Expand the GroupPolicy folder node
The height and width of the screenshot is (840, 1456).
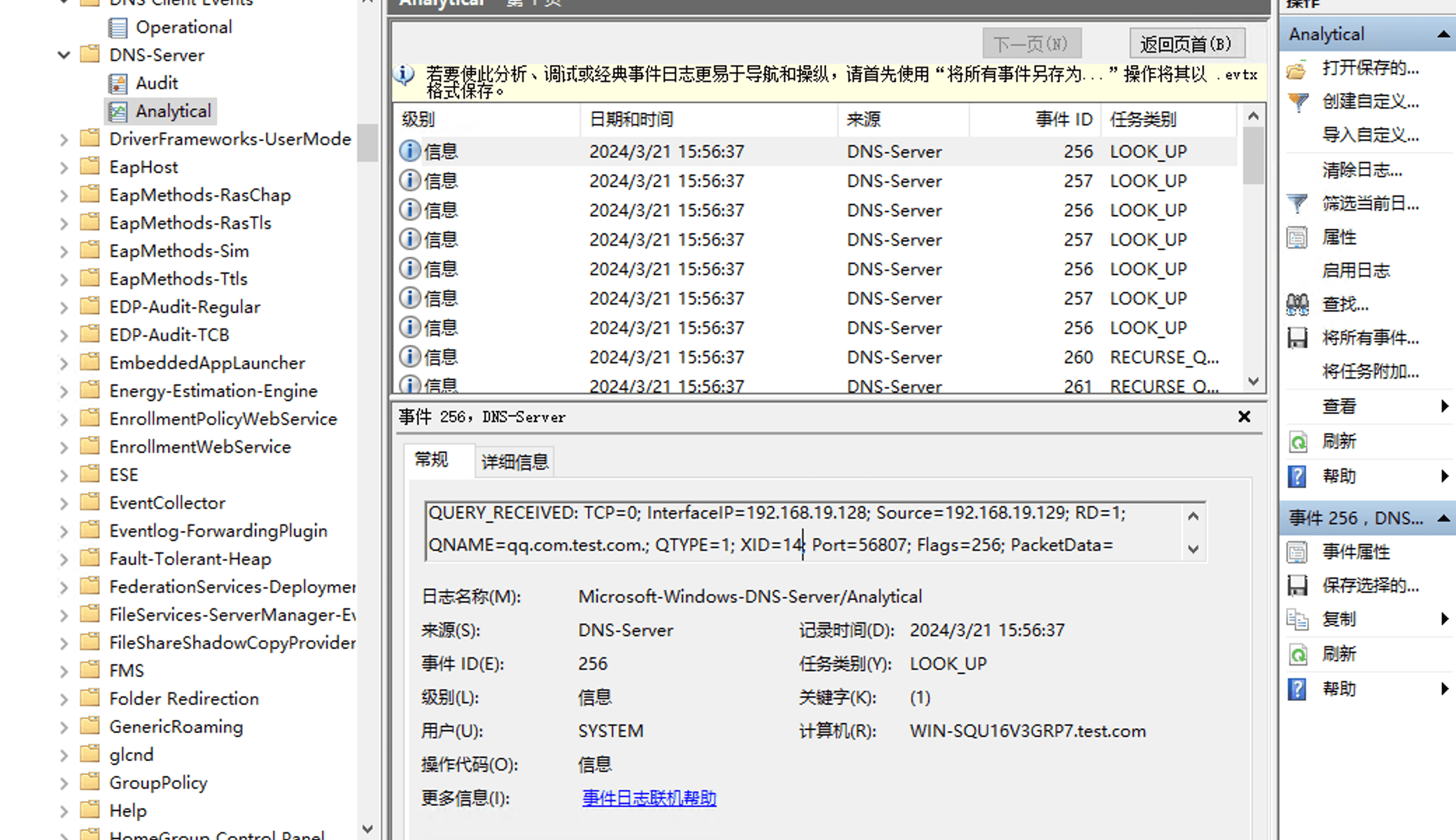pyautogui.click(x=64, y=783)
